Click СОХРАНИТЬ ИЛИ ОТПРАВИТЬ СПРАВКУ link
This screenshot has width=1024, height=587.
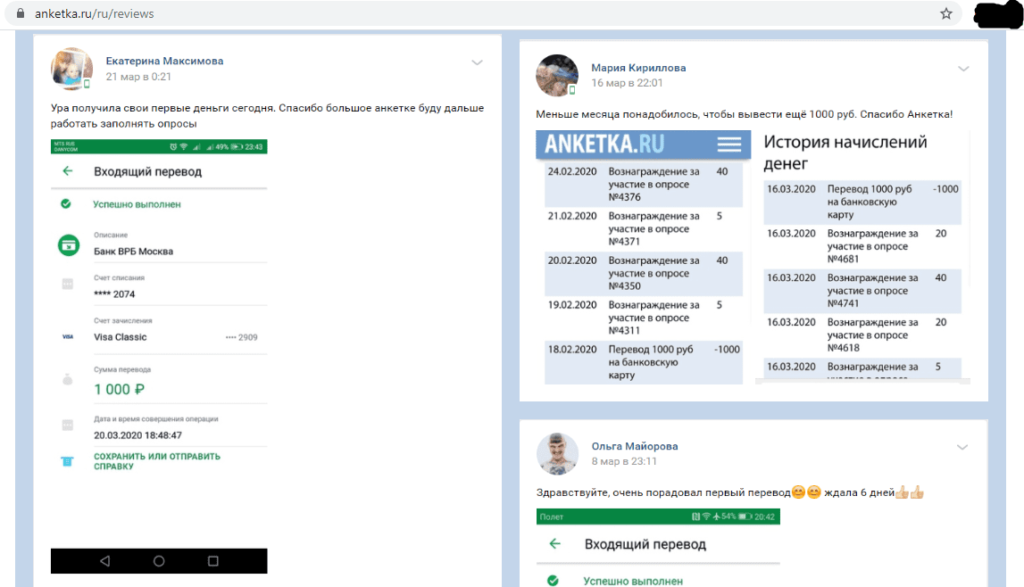click(157, 461)
